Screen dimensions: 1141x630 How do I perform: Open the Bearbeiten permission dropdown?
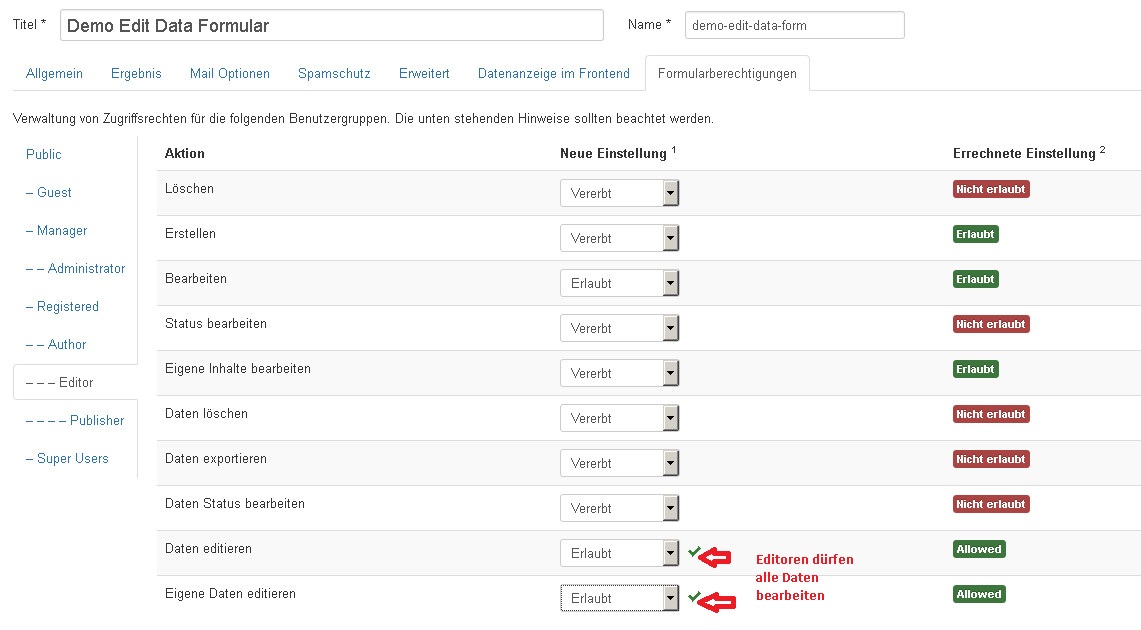click(619, 283)
